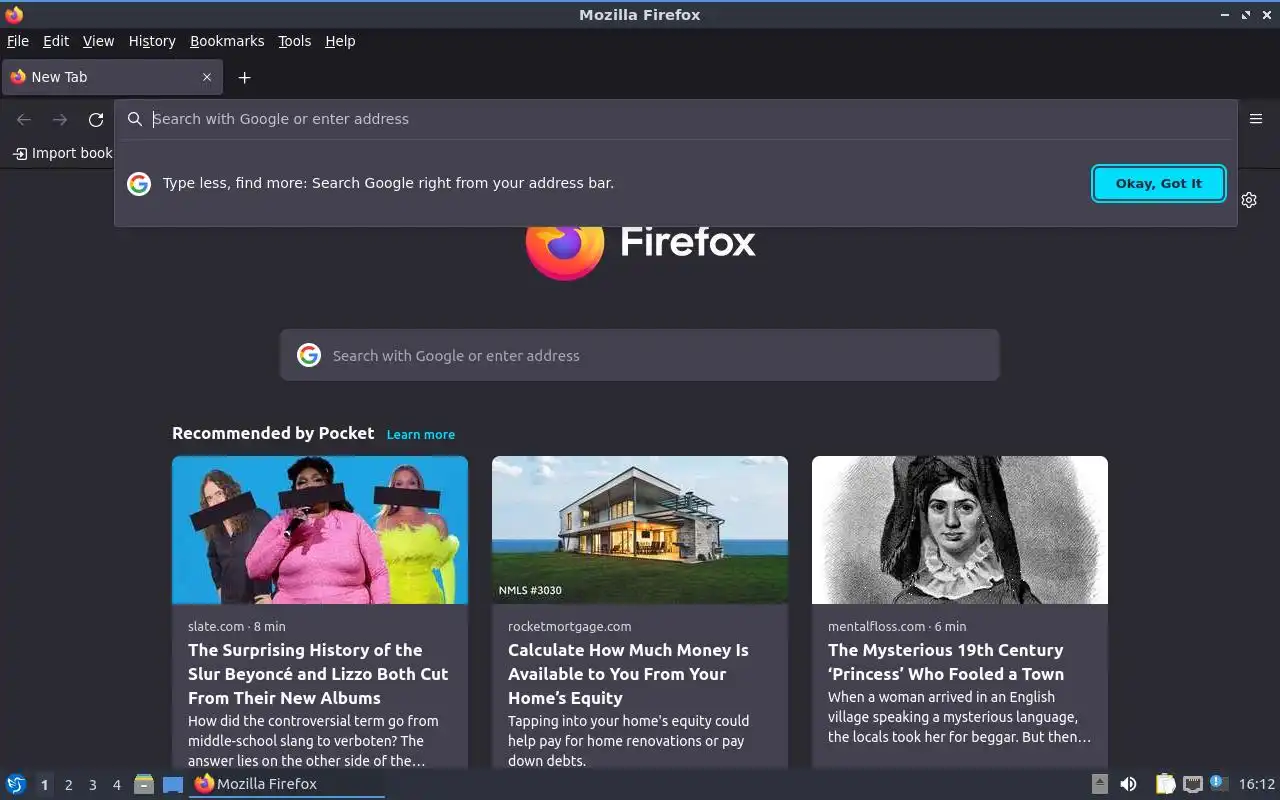Click the Mozilla Firefox taskbar window button

[287, 784]
